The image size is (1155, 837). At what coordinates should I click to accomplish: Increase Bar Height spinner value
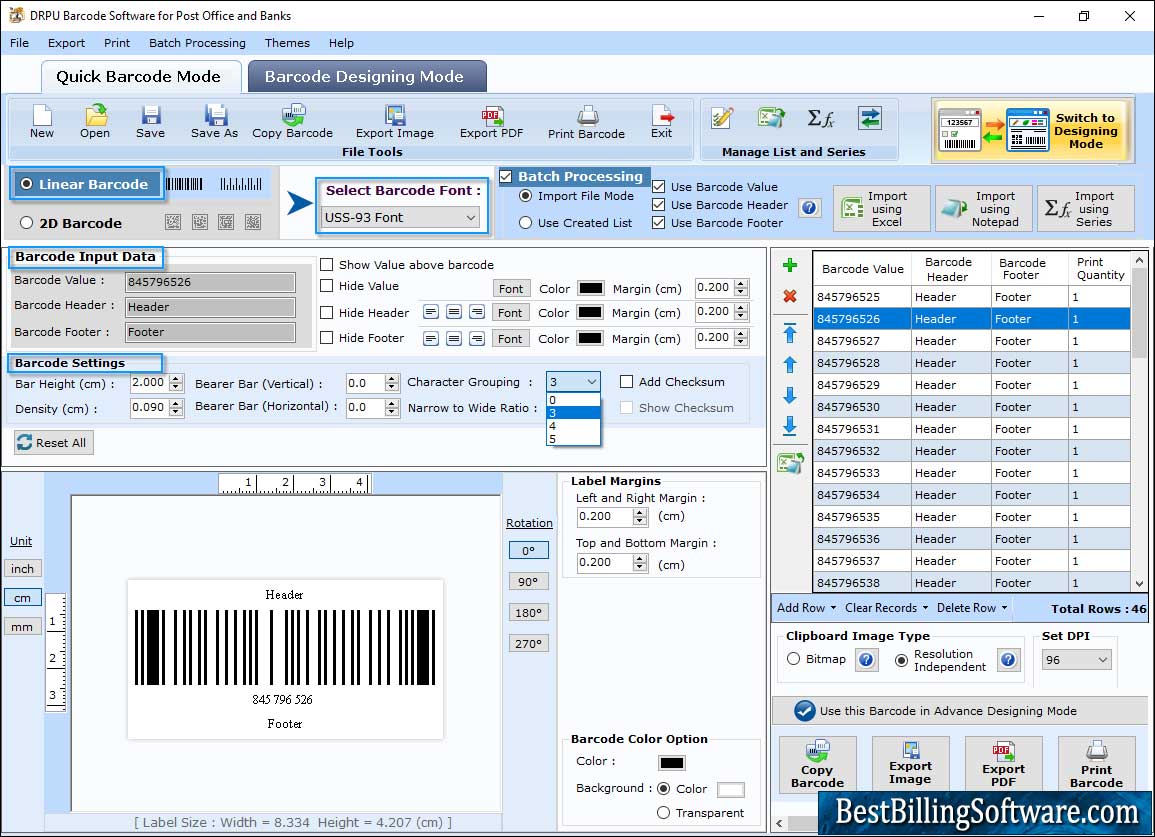175,379
